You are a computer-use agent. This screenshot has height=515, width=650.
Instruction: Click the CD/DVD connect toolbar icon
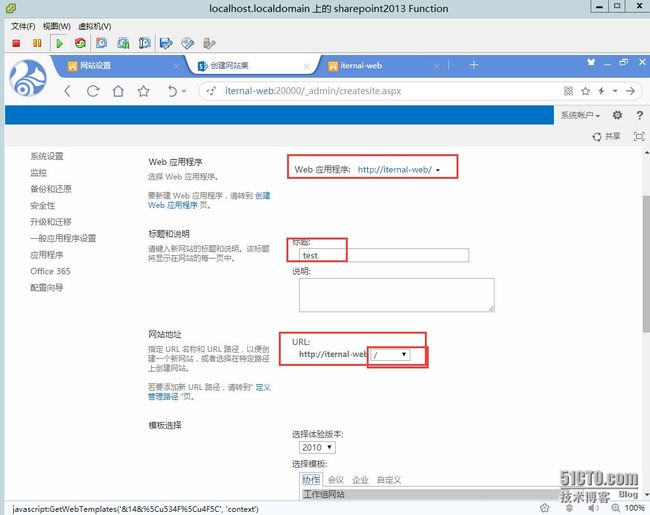pos(188,43)
